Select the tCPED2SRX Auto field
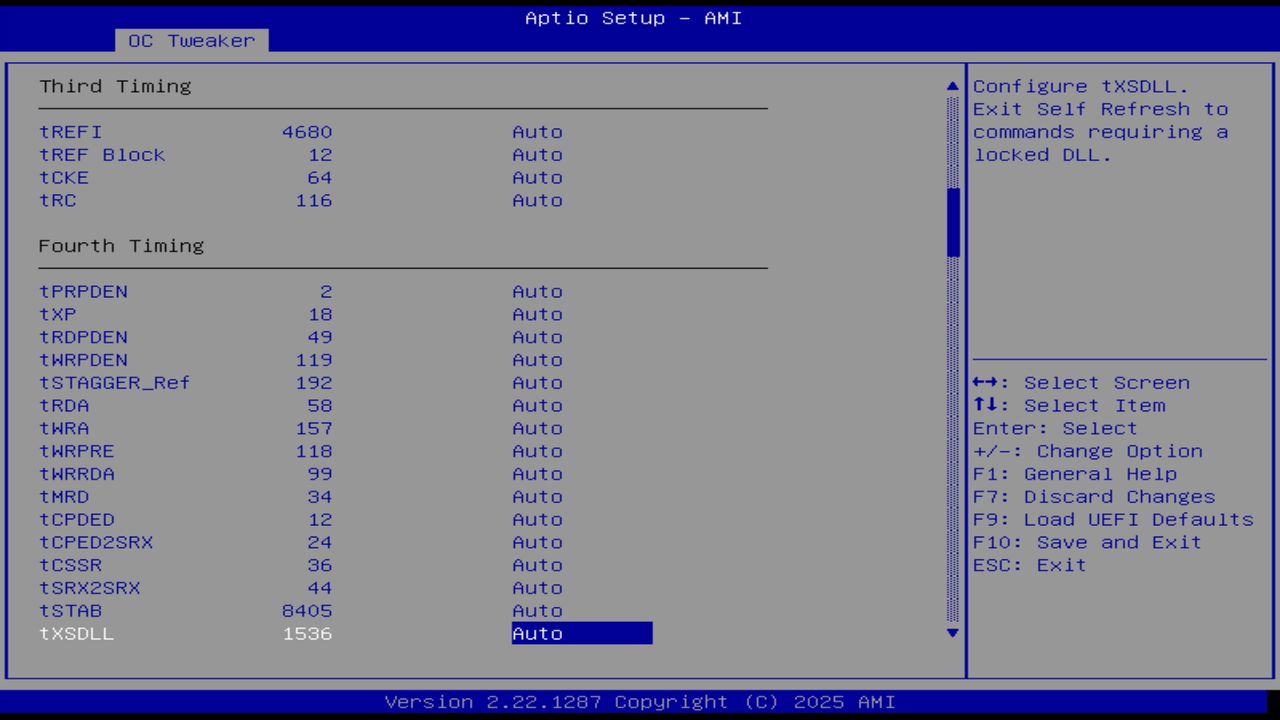 click(537, 543)
